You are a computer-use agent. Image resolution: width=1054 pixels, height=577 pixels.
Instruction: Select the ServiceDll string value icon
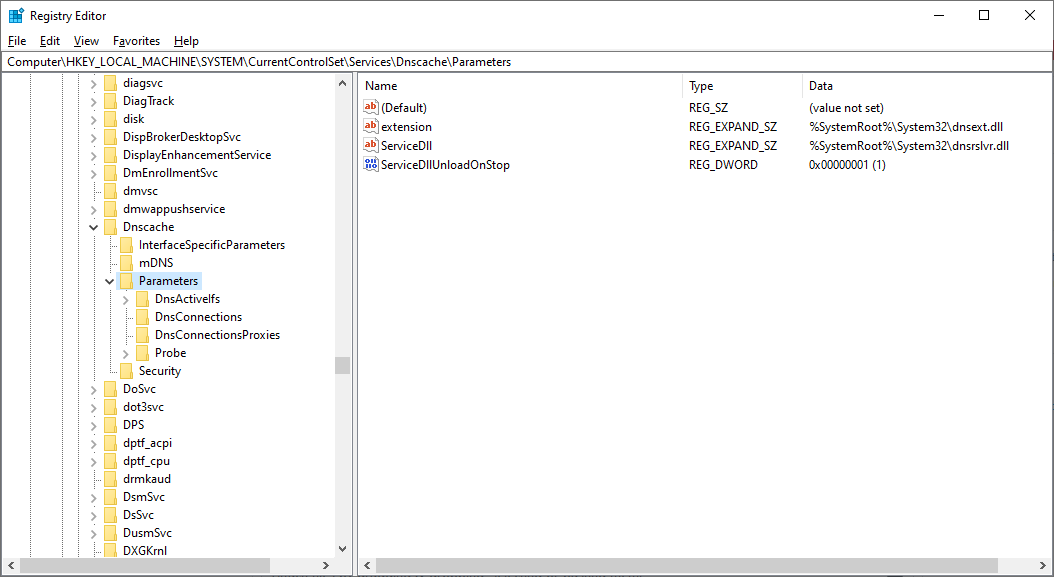click(x=371, y=145)
